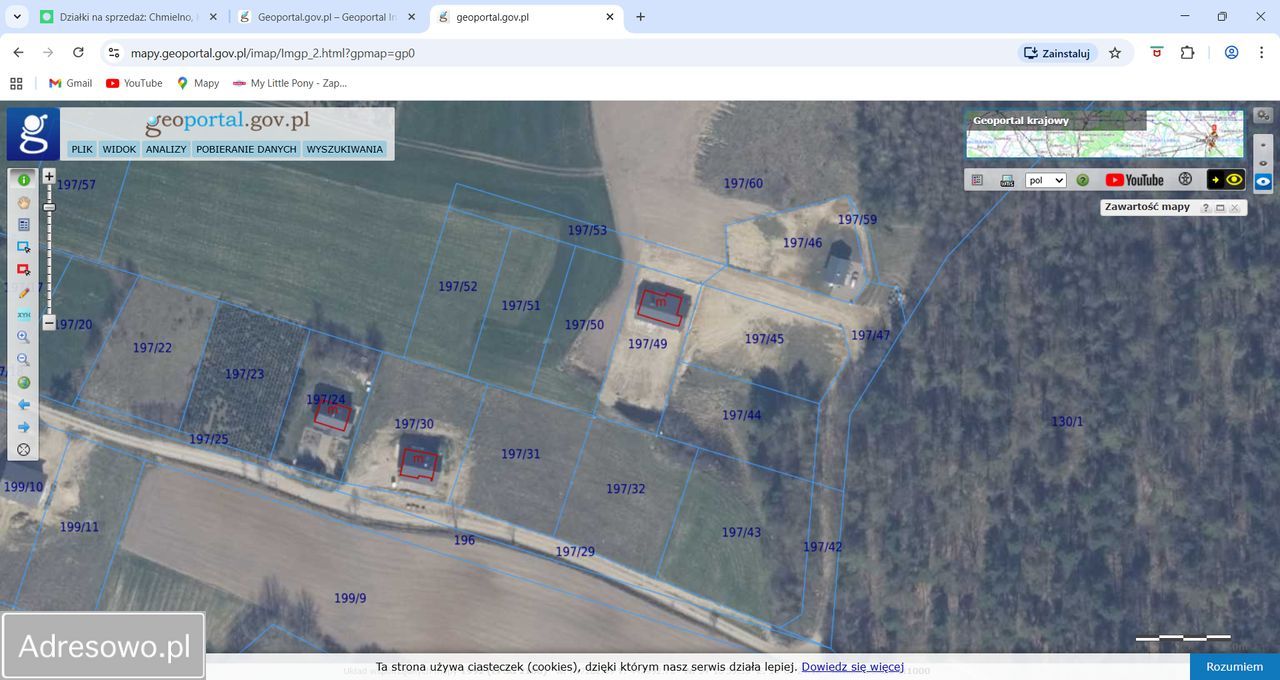
Task: Click the Zainstaluj install button
Action: click(1058, 53)
